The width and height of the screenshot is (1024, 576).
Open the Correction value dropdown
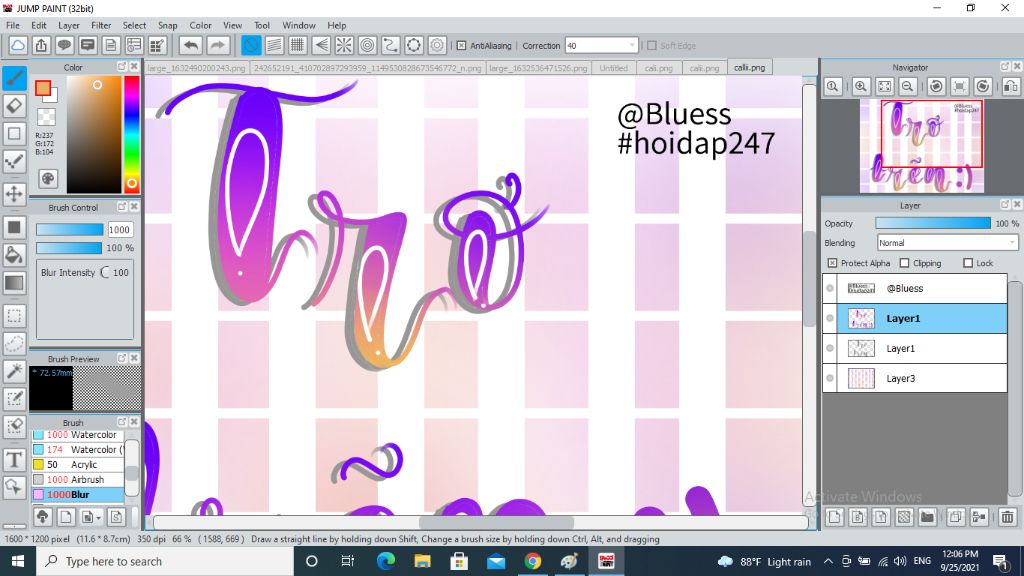click(x=632, y=46)
